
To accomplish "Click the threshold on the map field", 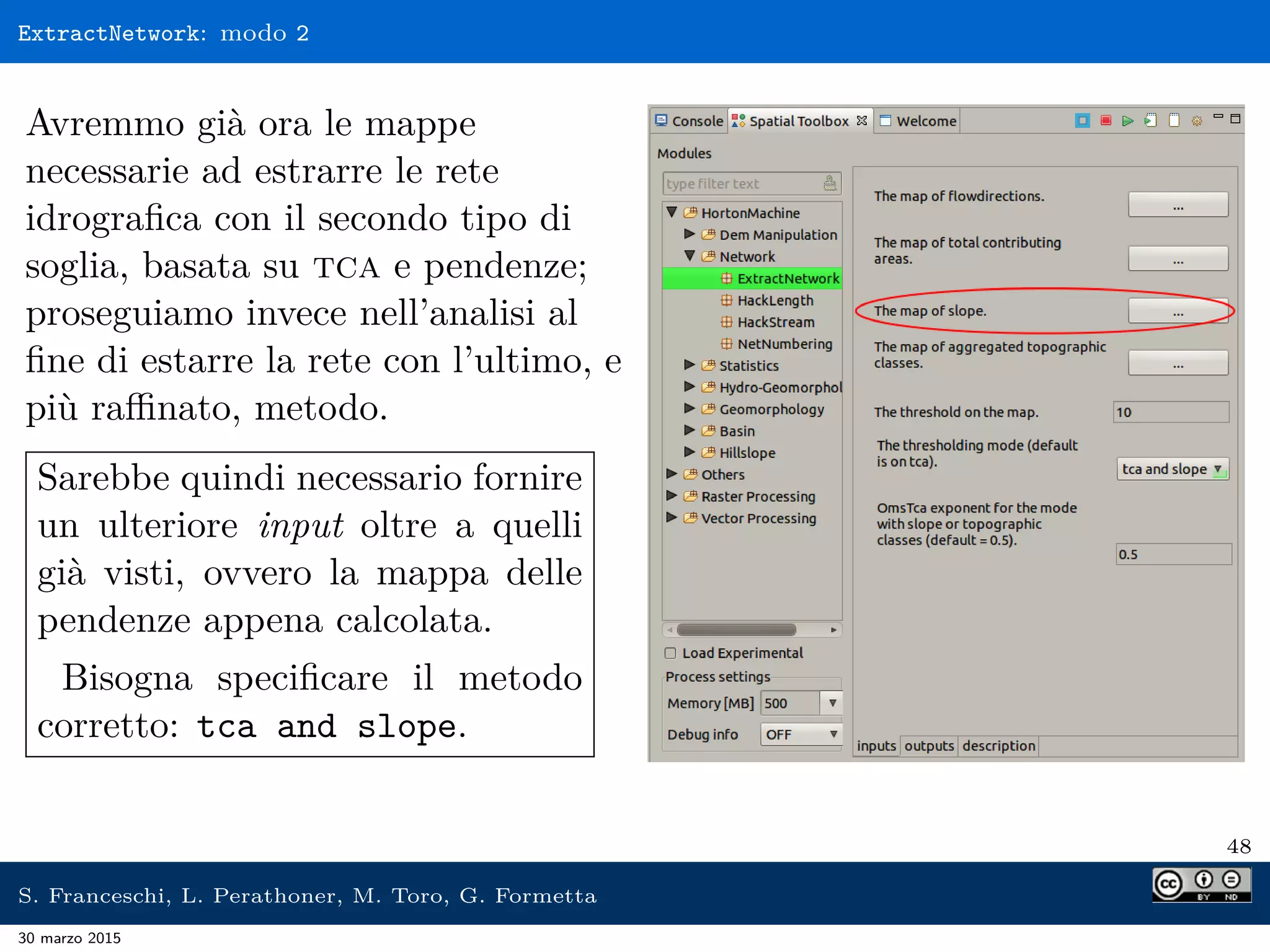I will pos(1171,412).
